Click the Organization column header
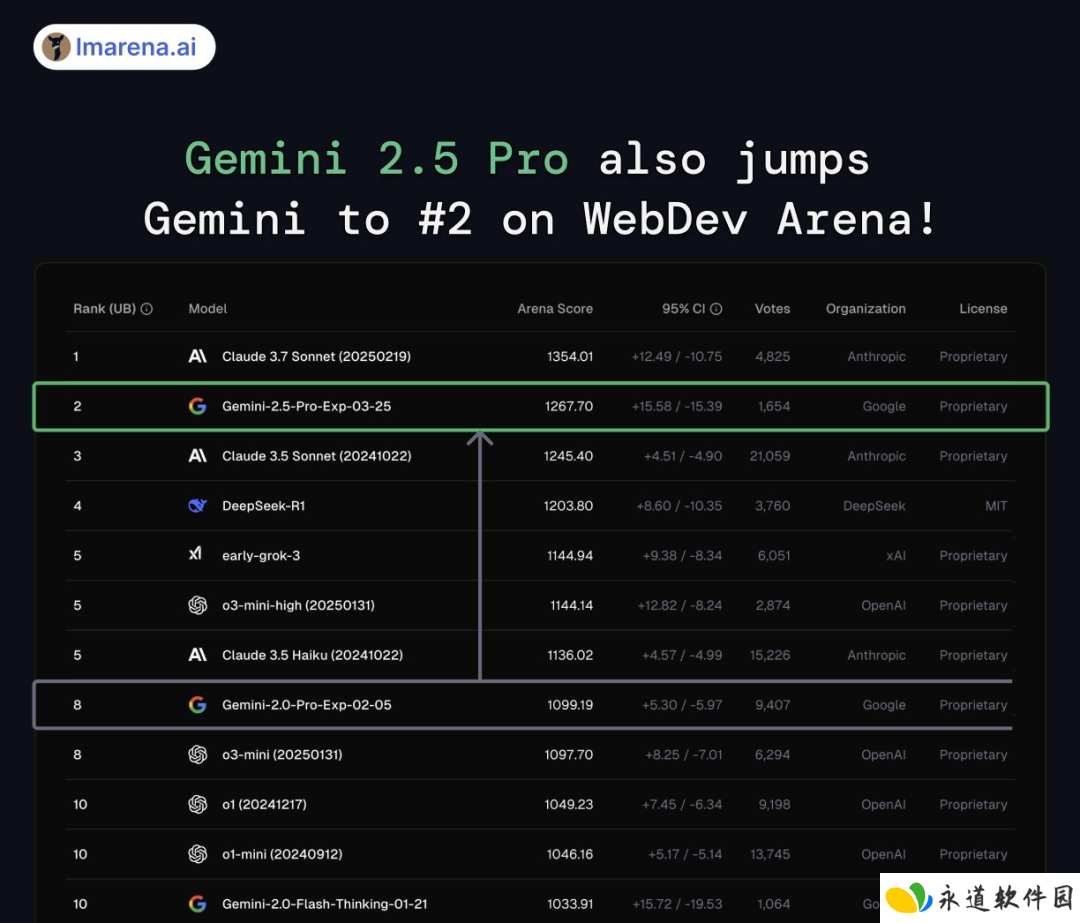This screenshot has height=923, width=1080. coord(865,309)
